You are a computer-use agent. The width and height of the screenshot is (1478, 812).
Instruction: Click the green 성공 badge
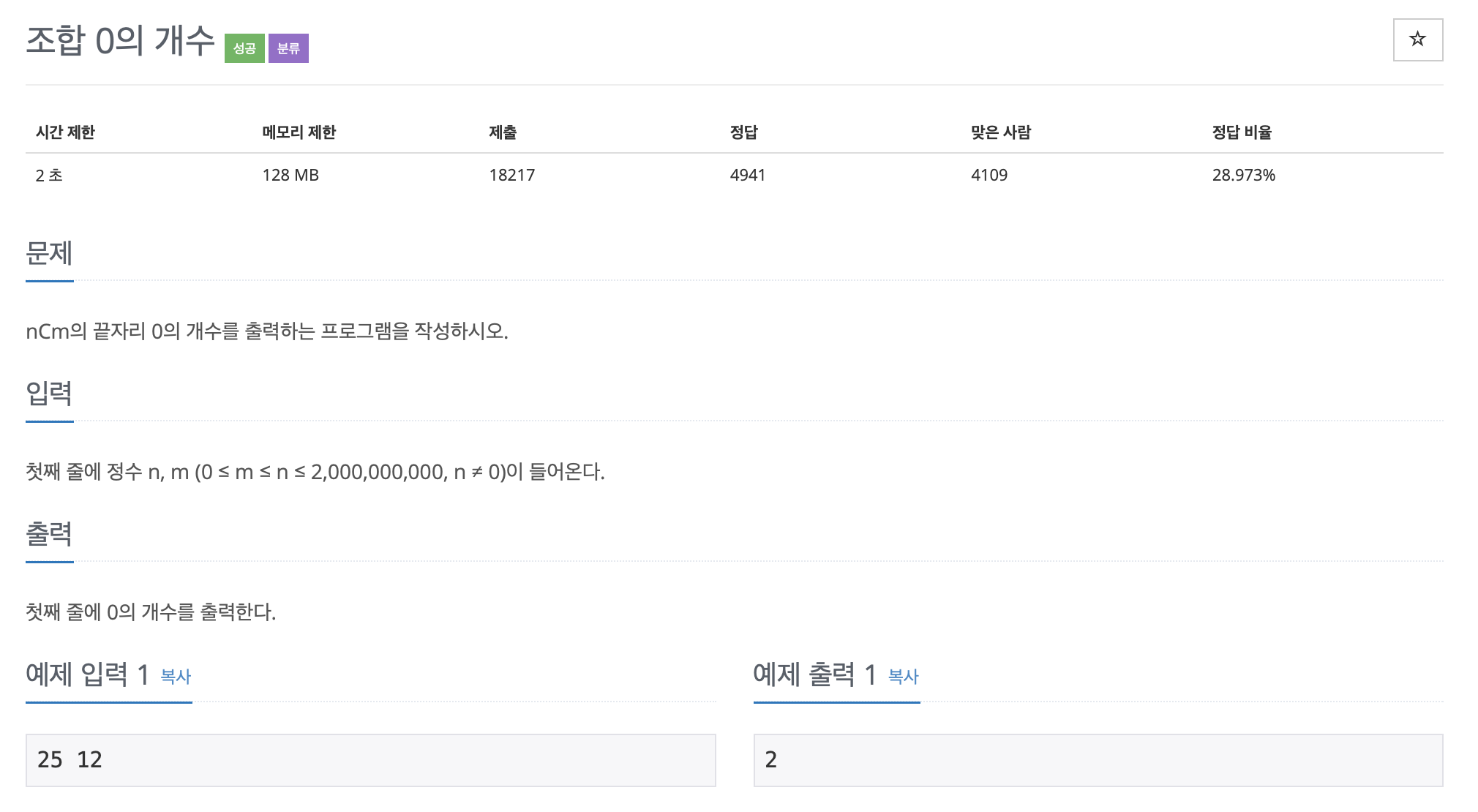coord(244,48)
